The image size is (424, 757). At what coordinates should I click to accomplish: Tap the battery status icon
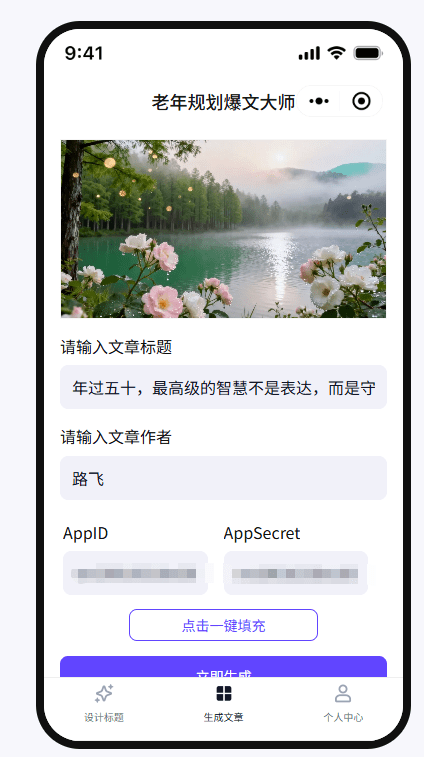(368, 53)
